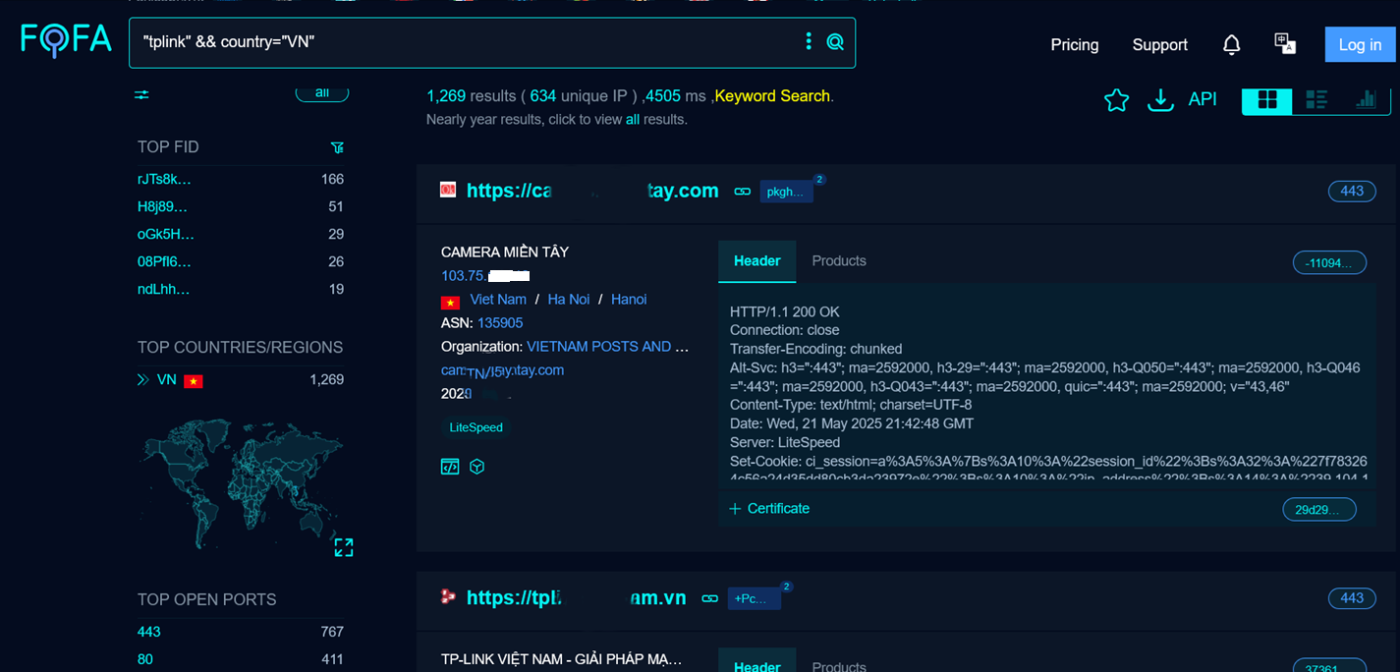Click the -11094... hash badge

point(1329,263)
